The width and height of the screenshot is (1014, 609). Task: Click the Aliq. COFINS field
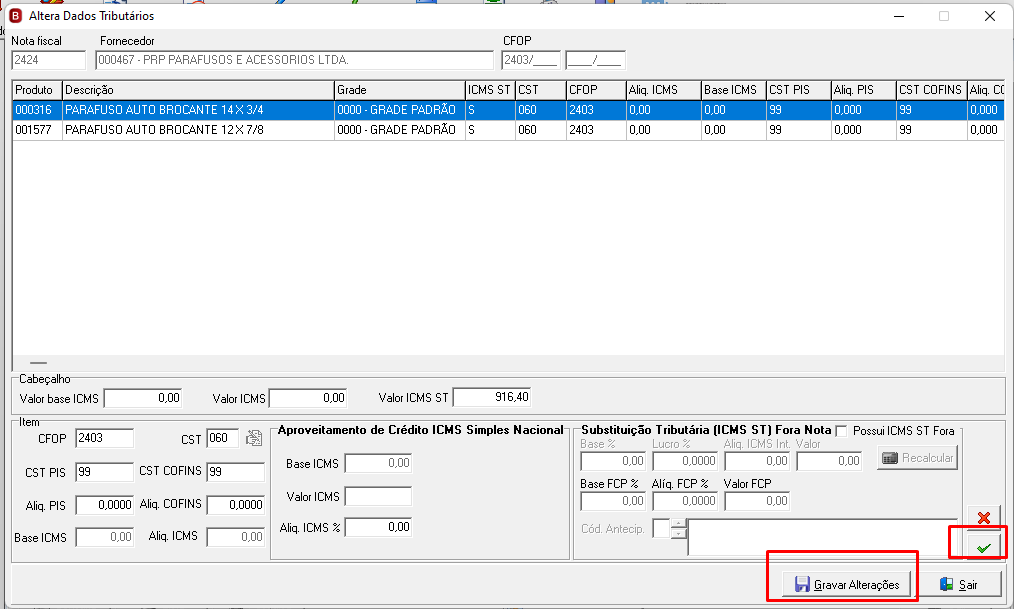click(x=236, y=505)
